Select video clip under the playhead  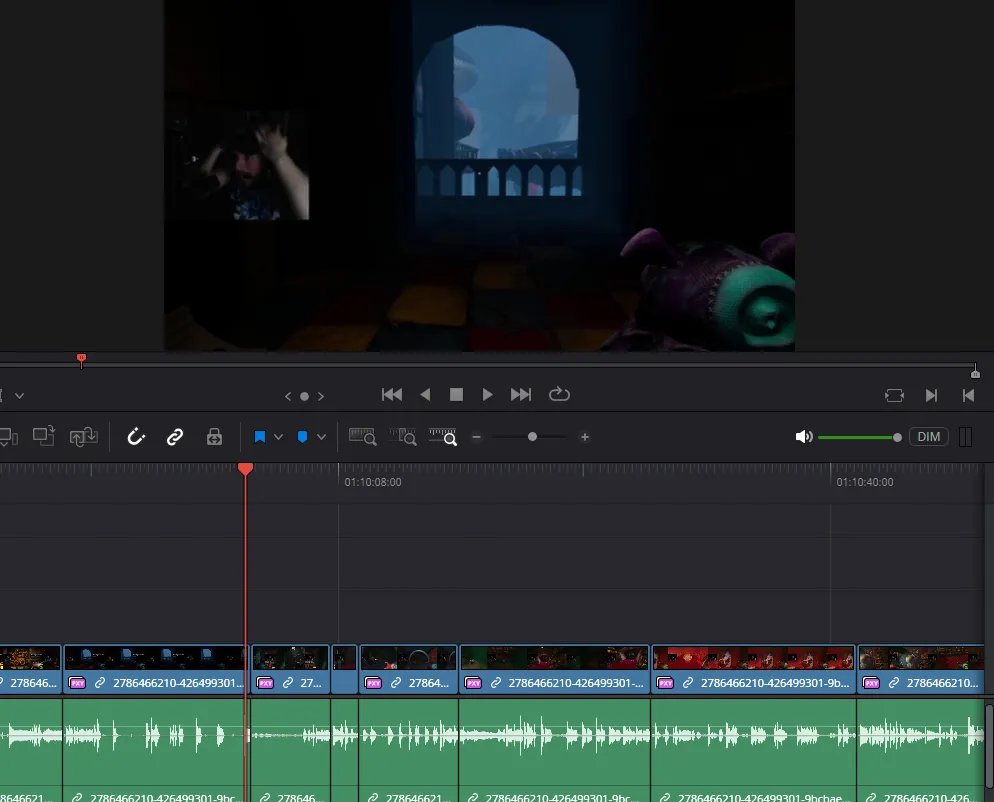point(155,669)
